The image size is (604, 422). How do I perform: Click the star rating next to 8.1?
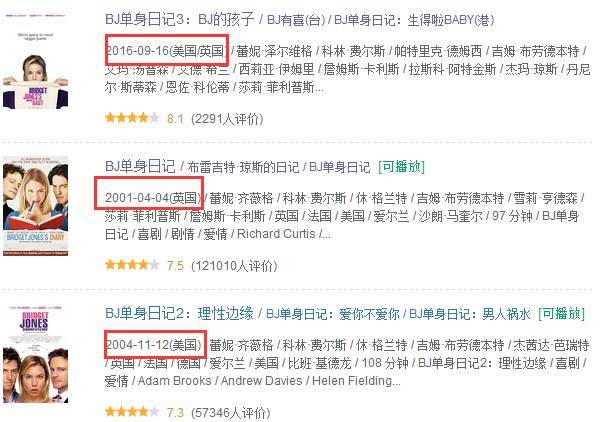132,118
